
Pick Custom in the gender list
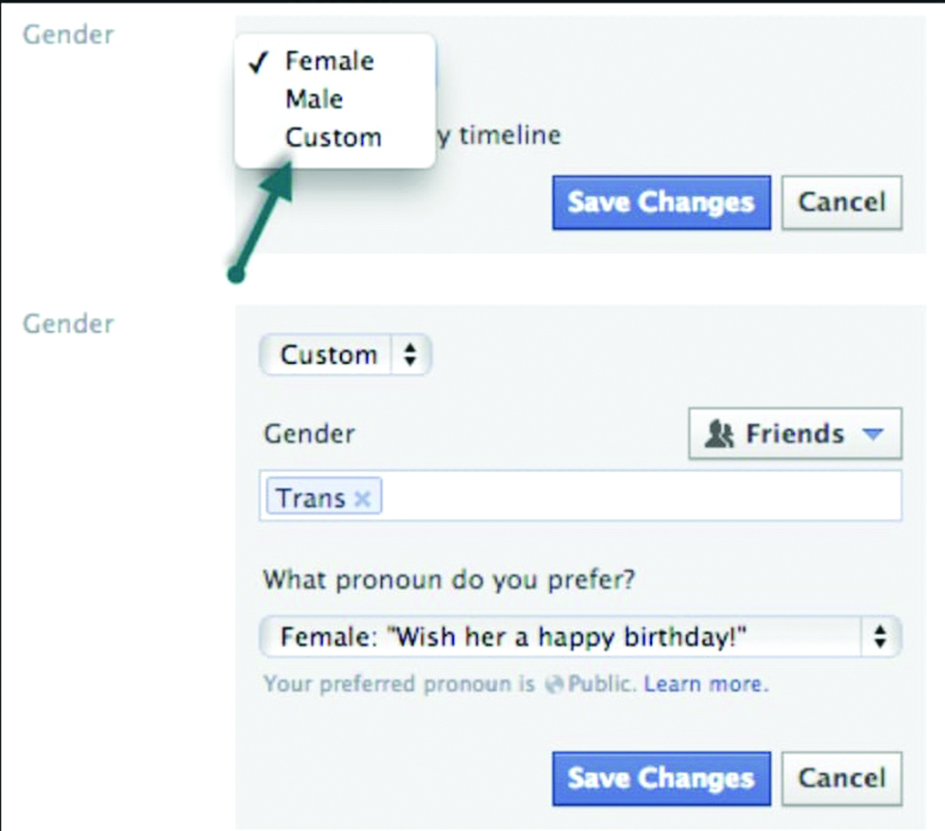point(333,137)
